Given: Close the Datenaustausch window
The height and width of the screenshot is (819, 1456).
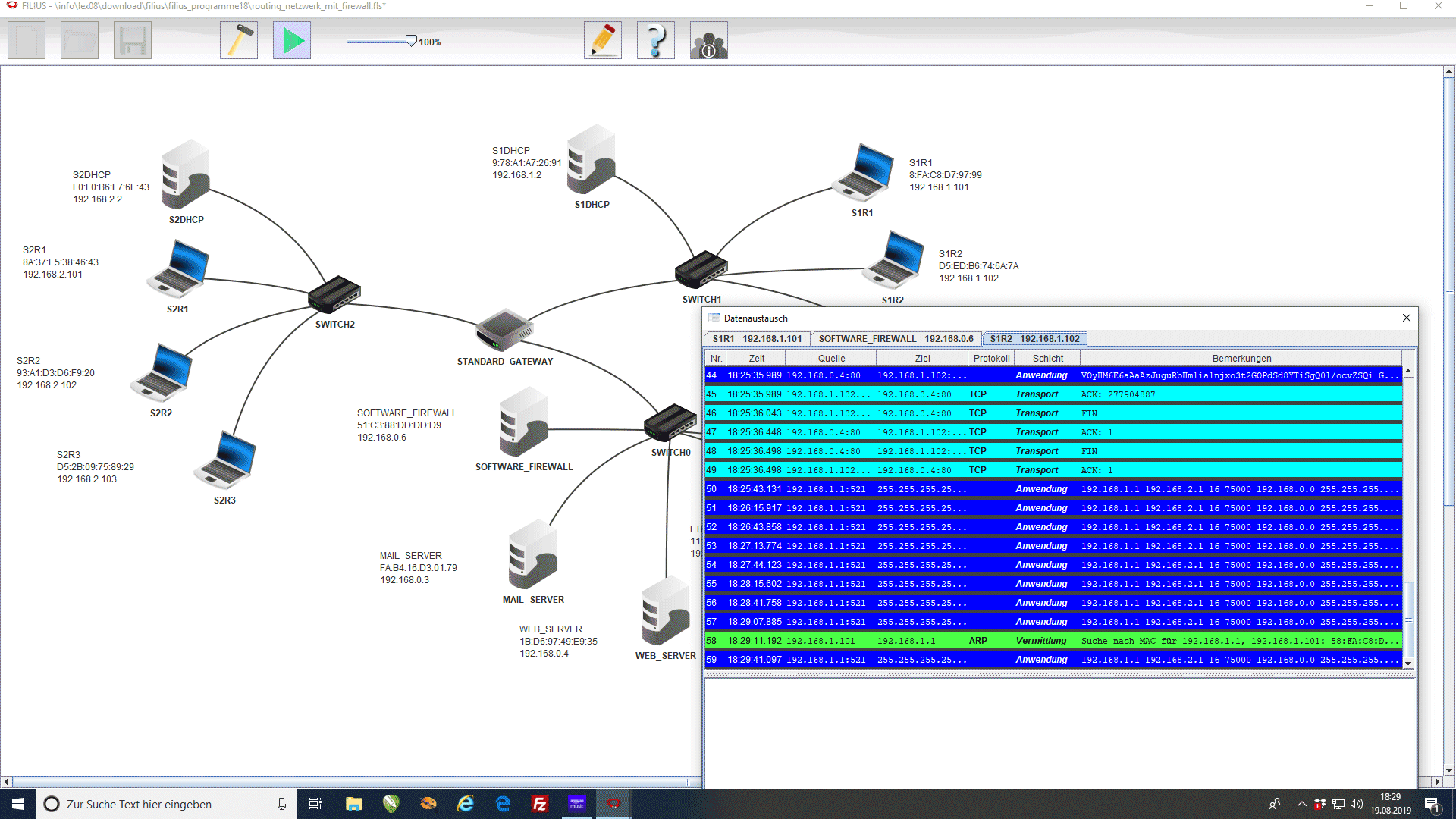Looking at the screenshot, I should pos(1407,318).
